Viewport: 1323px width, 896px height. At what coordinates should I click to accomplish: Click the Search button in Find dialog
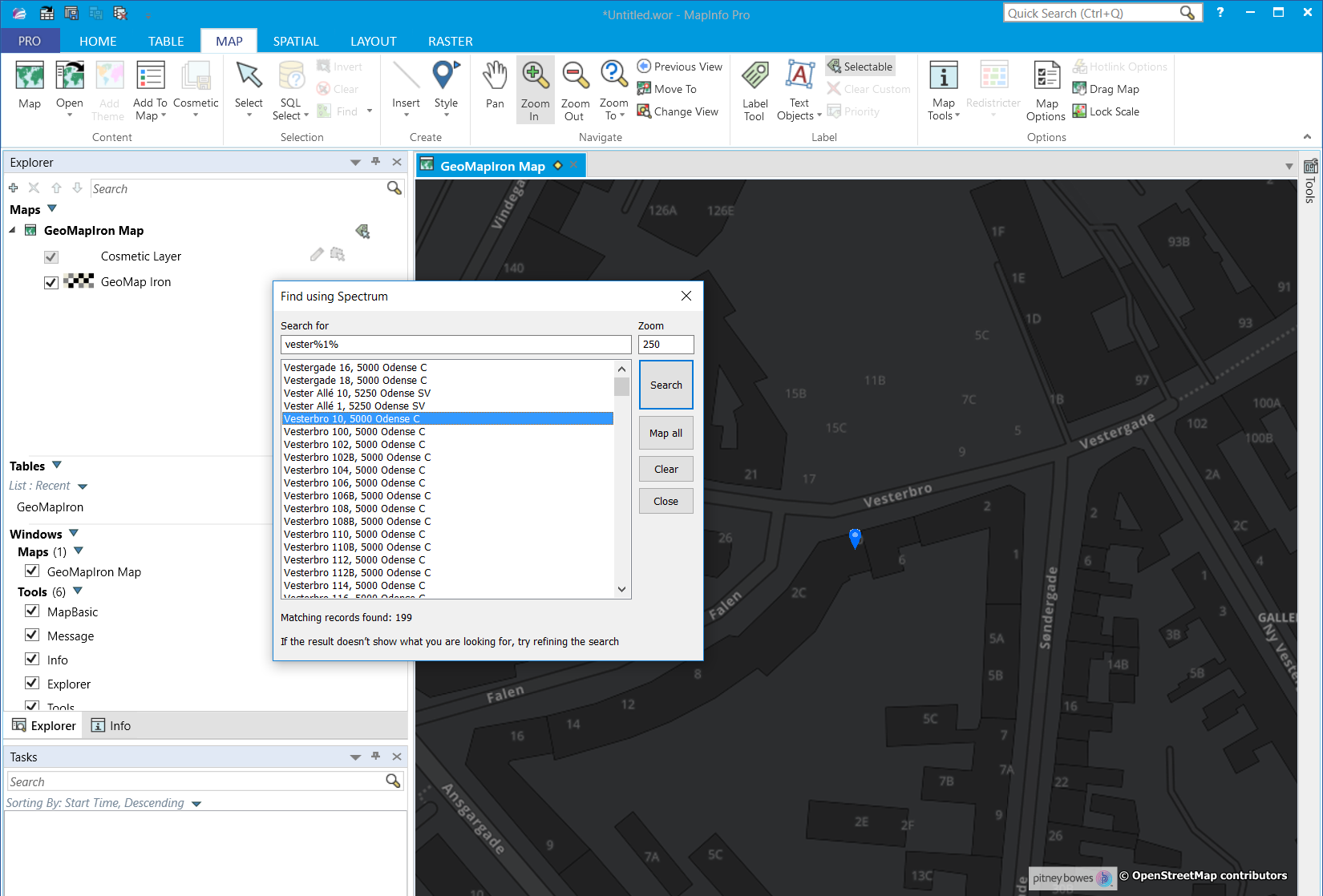click(x=666, y=385)
